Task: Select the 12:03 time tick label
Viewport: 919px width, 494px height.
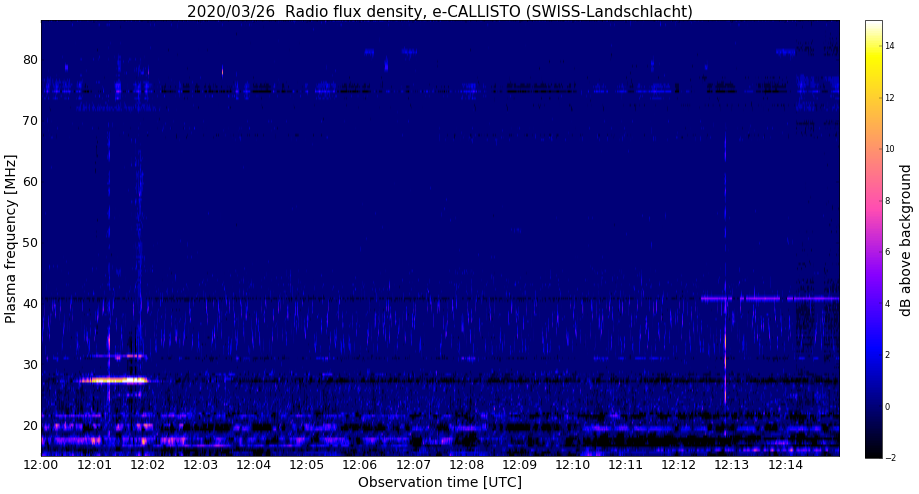Action: [x=200, y=465]
